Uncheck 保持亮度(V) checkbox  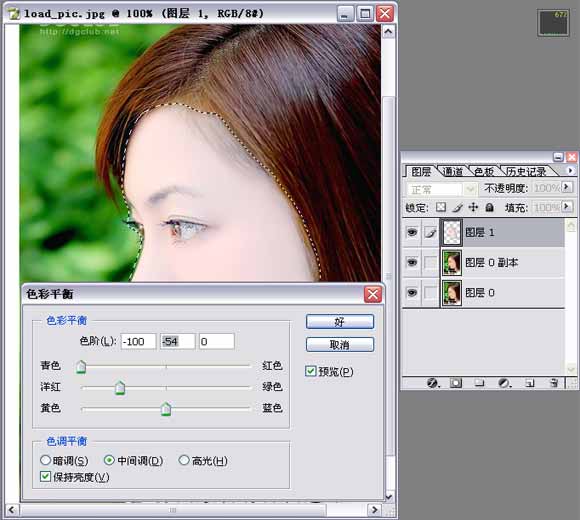coord(45,476)
